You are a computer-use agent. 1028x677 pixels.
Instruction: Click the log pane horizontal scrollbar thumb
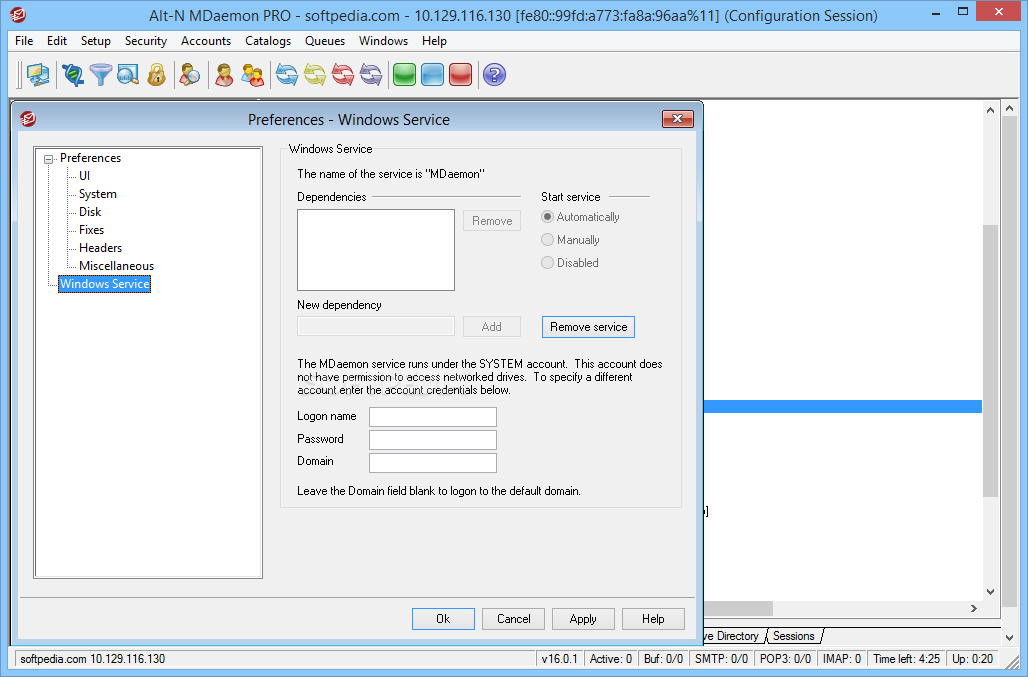738,608
